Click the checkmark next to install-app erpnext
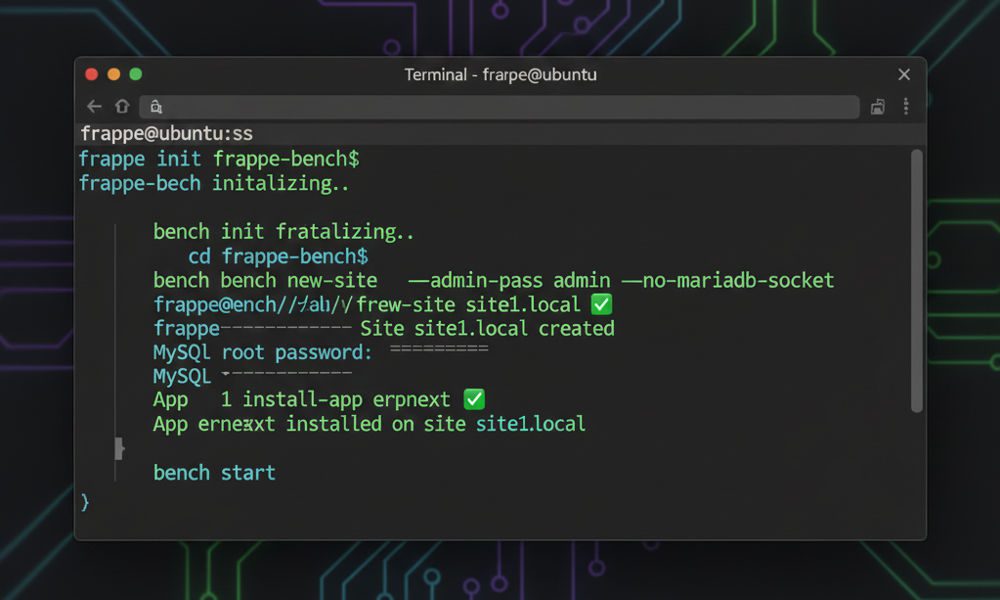The image size is (1000, 600). [473, 399]
